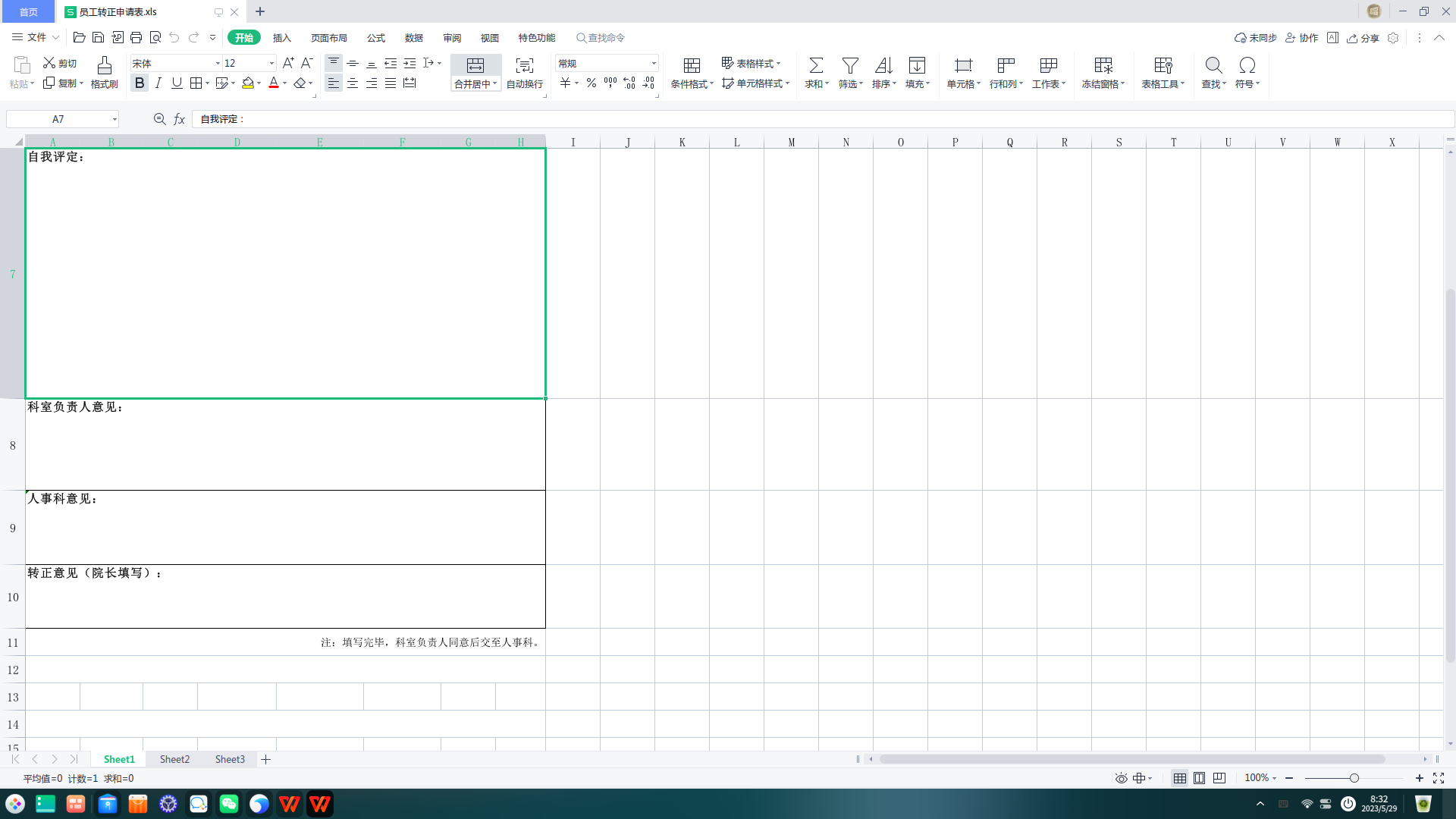Open the Insert (插入) ribbon tab
The width and height of the screenshot is (1456, 819).
[x=282, y=38]
